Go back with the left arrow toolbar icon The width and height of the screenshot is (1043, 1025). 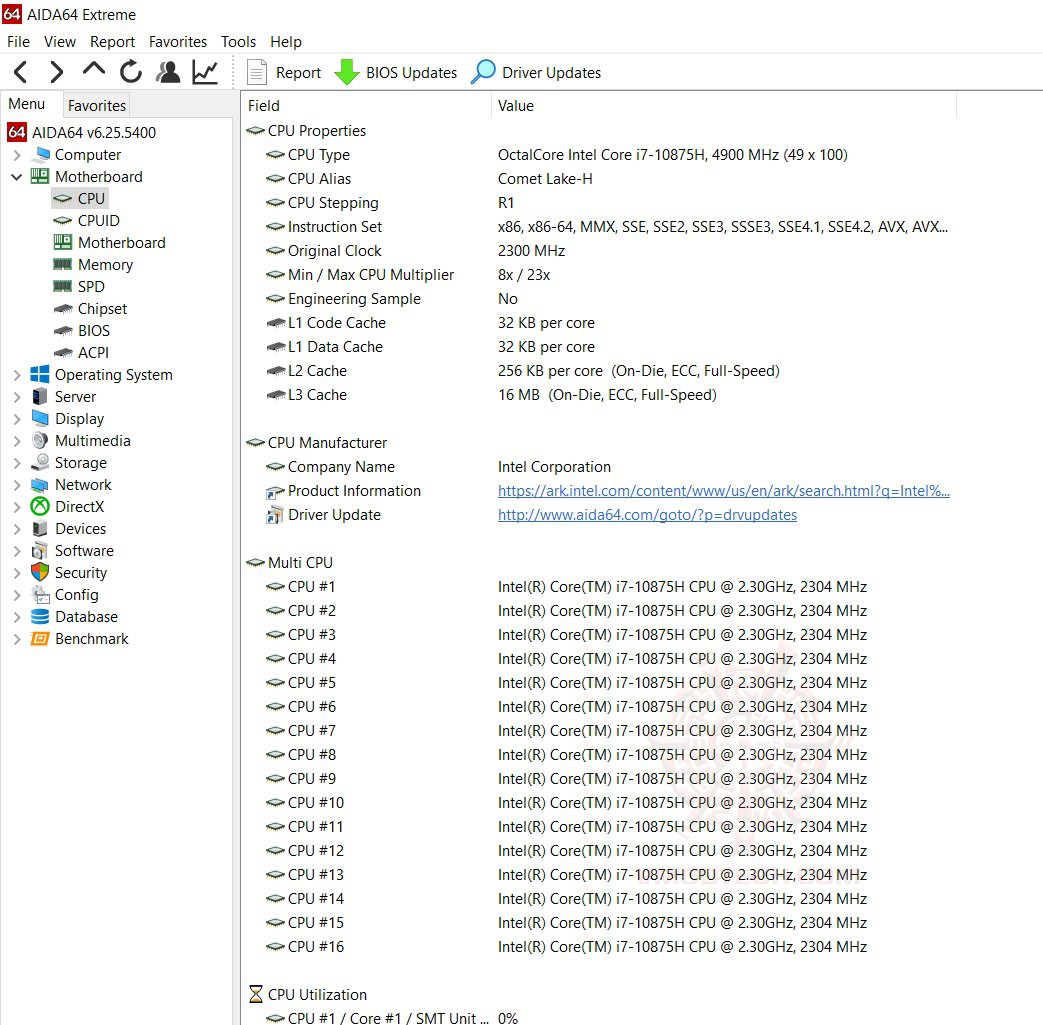21,72
